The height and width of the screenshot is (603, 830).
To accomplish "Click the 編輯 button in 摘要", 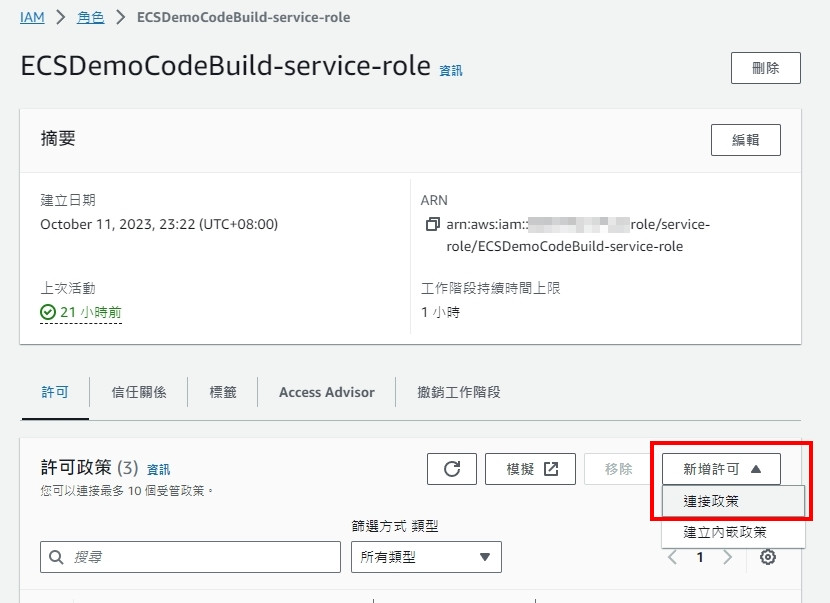I will tap(745, 140).
